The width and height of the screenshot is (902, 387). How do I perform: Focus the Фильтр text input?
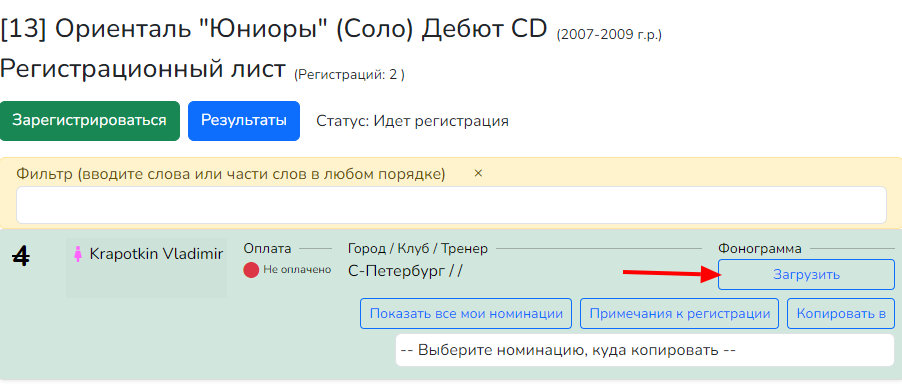pyautogui.click(x=452, y=205)
